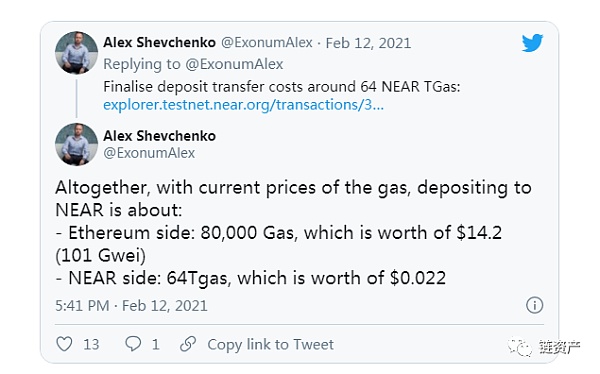
Task: Click the second Alex Shevchenko avatar
Action: [77, 144]
